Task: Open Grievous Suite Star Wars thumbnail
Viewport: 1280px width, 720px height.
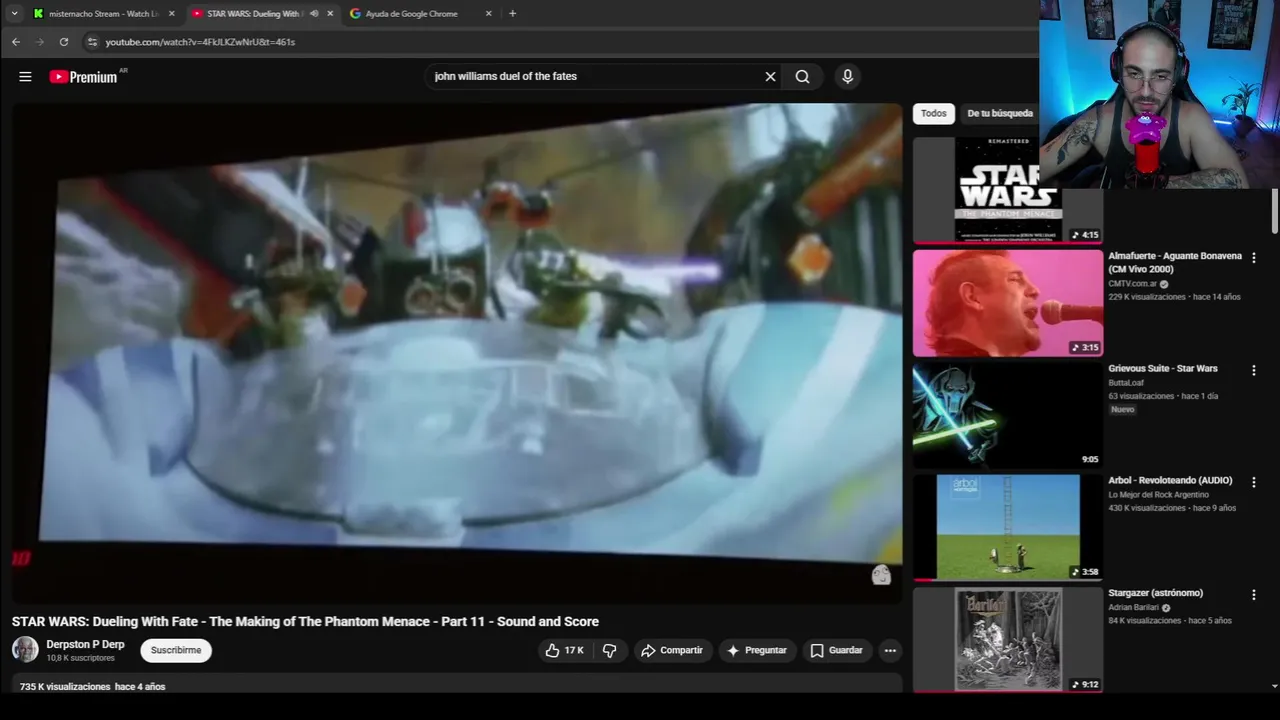Action: 1008,415
